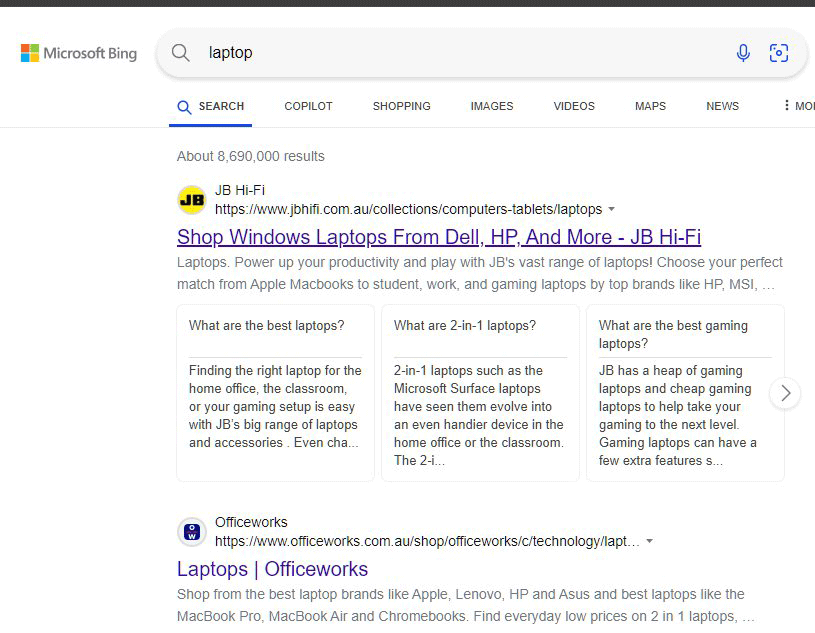Image resolution: width=815 pixels, height=633 pixels.
Task: Switch to the Images tab
Action: tap(492, 106)
